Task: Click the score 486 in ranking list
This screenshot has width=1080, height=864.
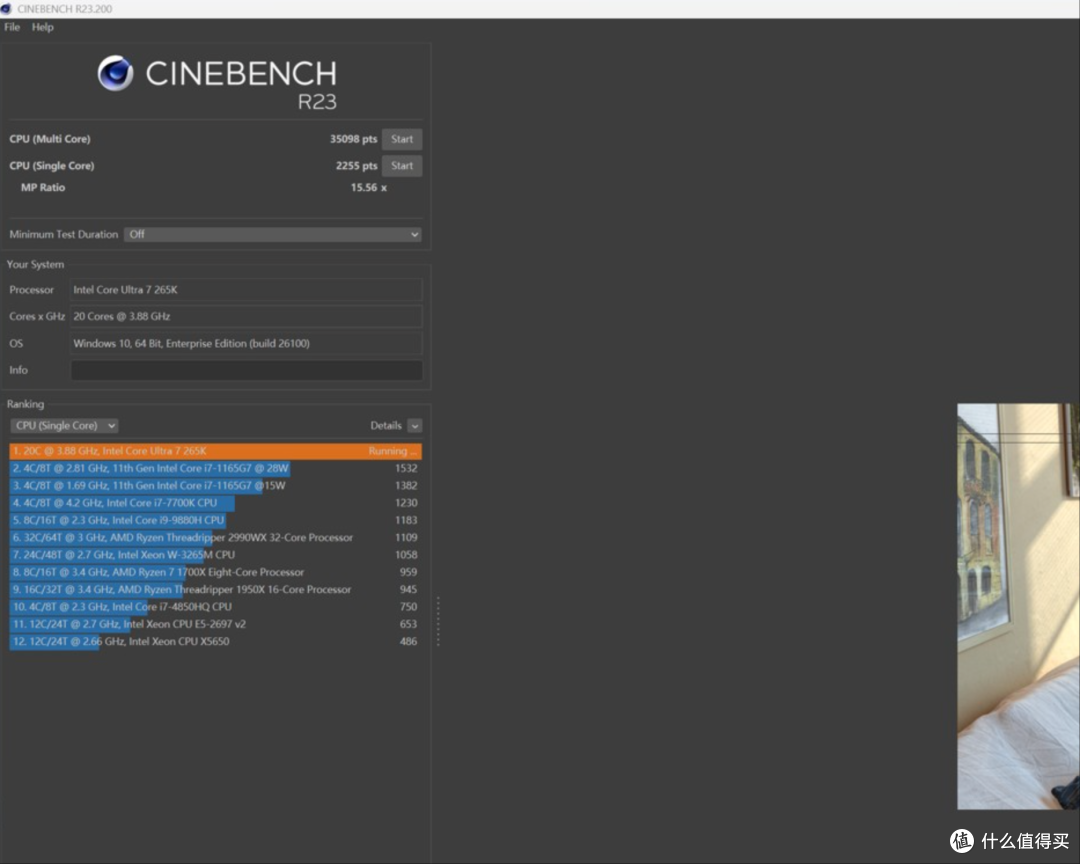Action: [408, 641]
